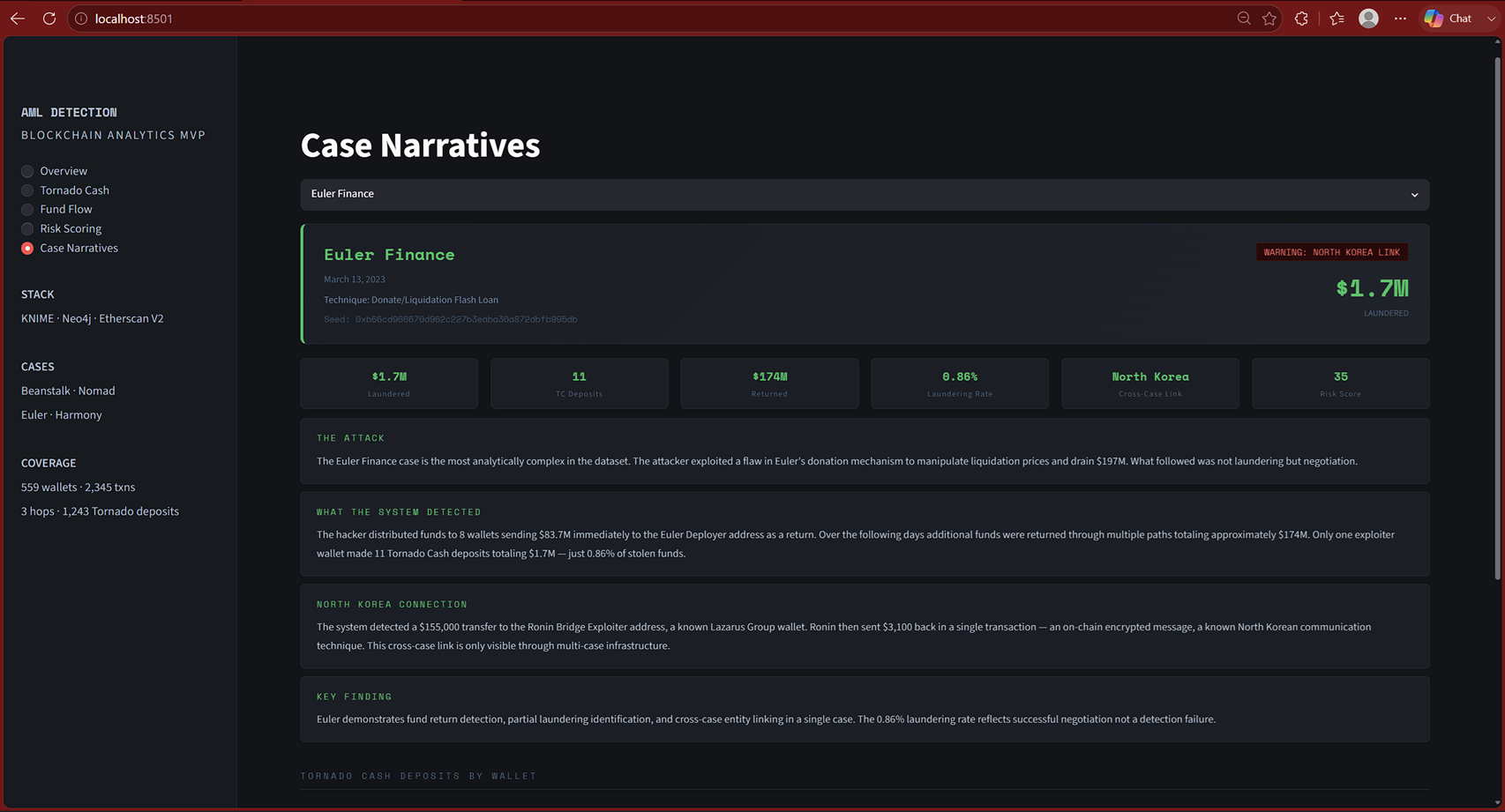1505x812 pixels.
Task: Select the Tornado Cash radio option
Action: [65, 190]
